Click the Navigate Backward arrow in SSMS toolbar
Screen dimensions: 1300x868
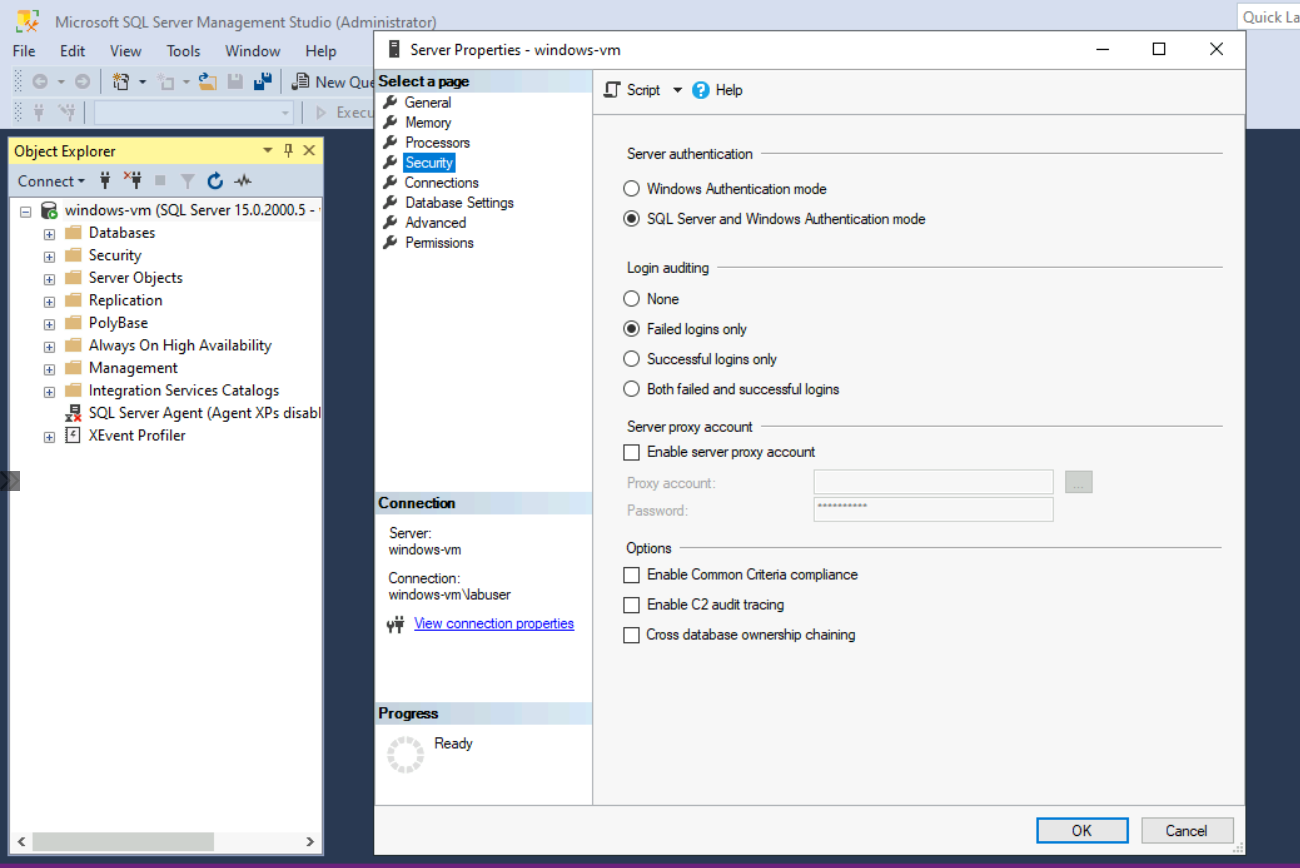40,82
